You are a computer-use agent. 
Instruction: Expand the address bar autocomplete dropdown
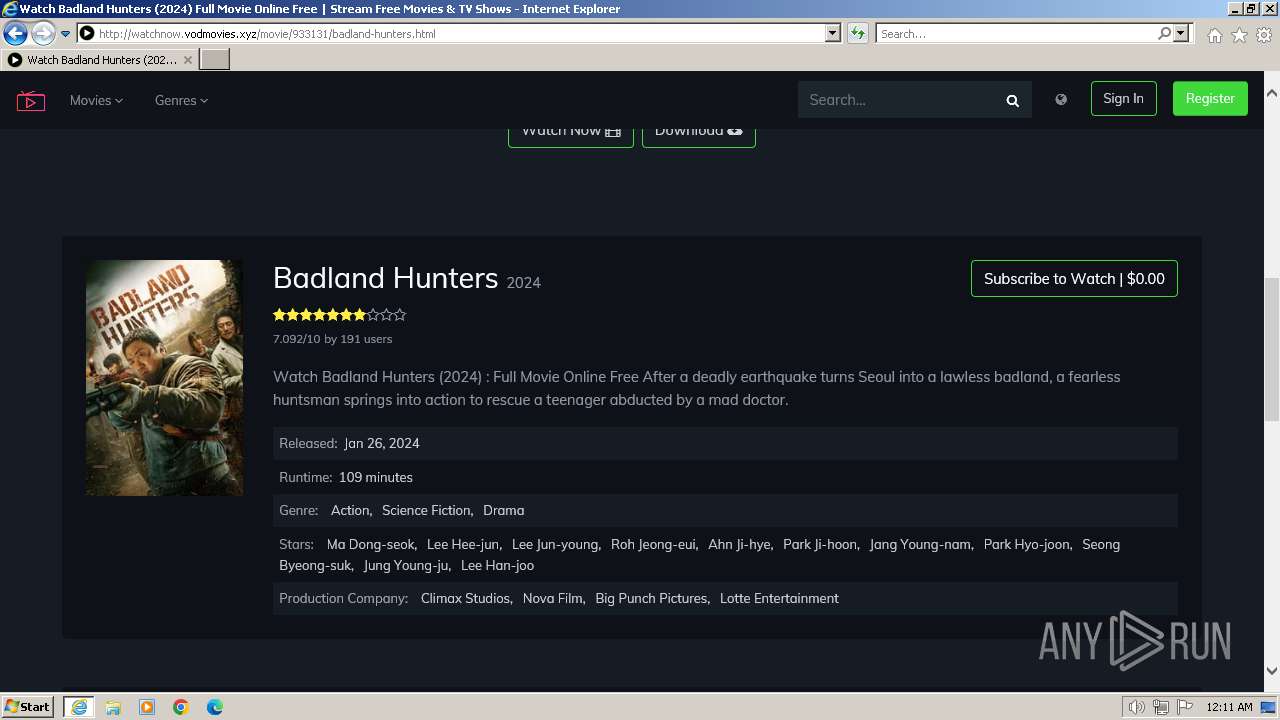pyautogui.click(x=832, y=33)
